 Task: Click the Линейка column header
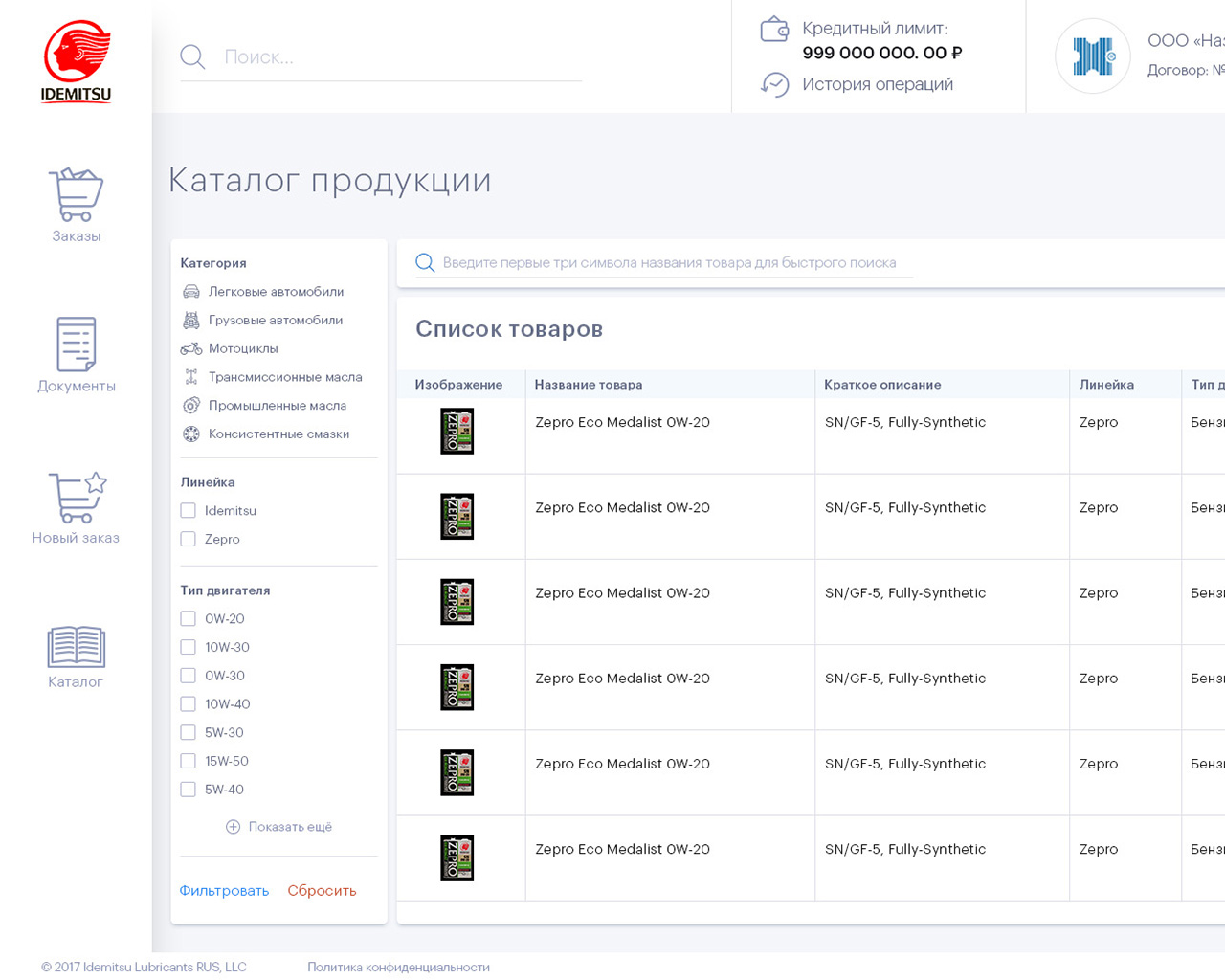1106,385
